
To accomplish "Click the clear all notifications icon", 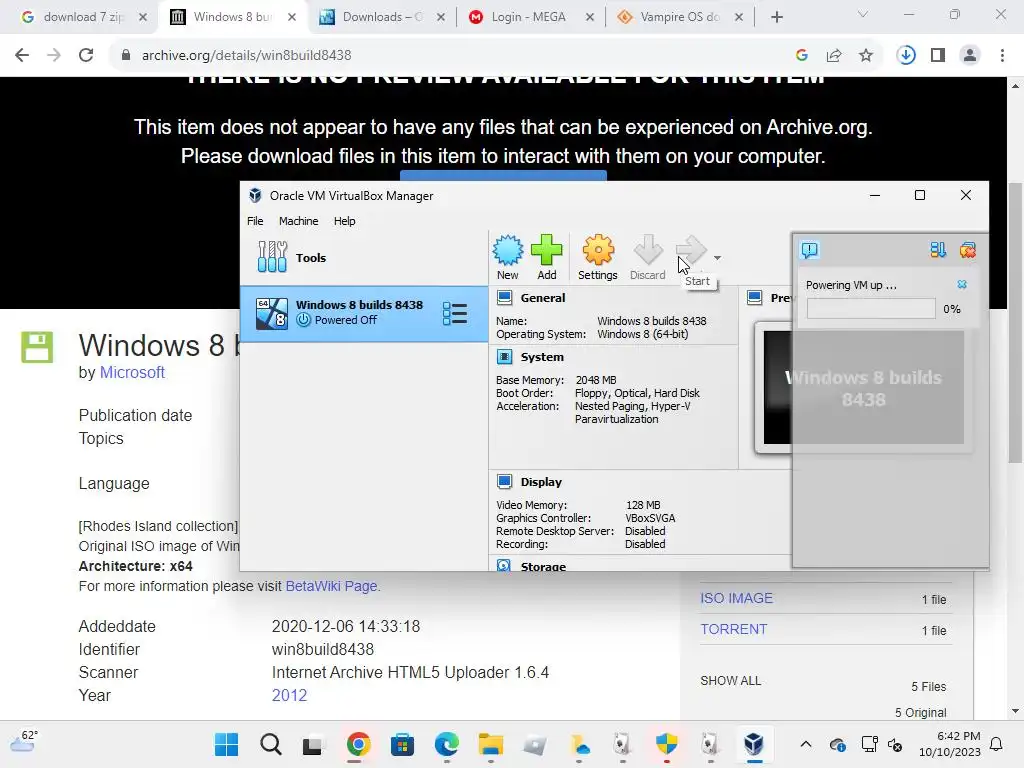I will point(967,249).
